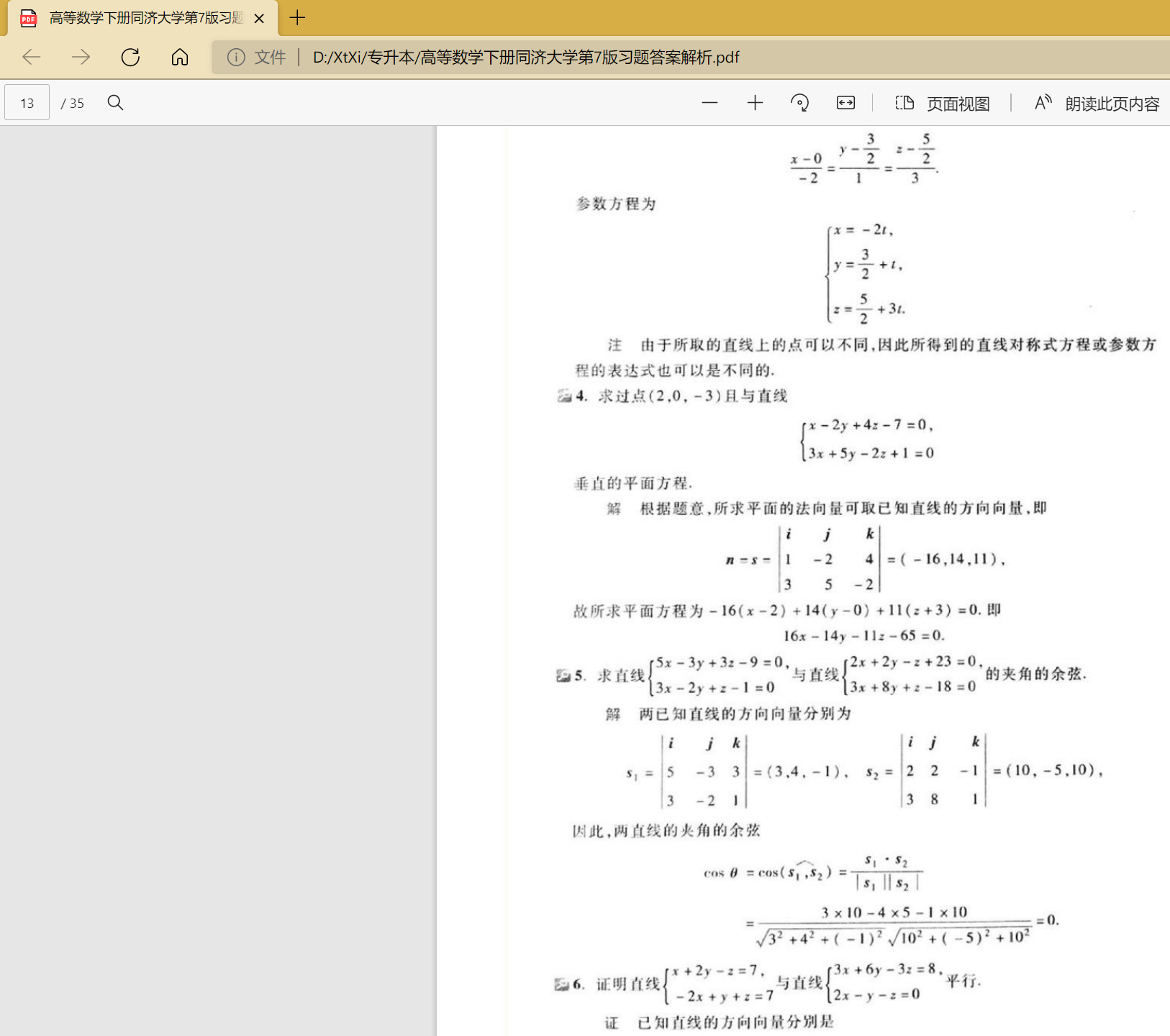Viewport: 1170px width, 1036px height.
Task: Click the small icon beside exercise 5
Action: 563,676
